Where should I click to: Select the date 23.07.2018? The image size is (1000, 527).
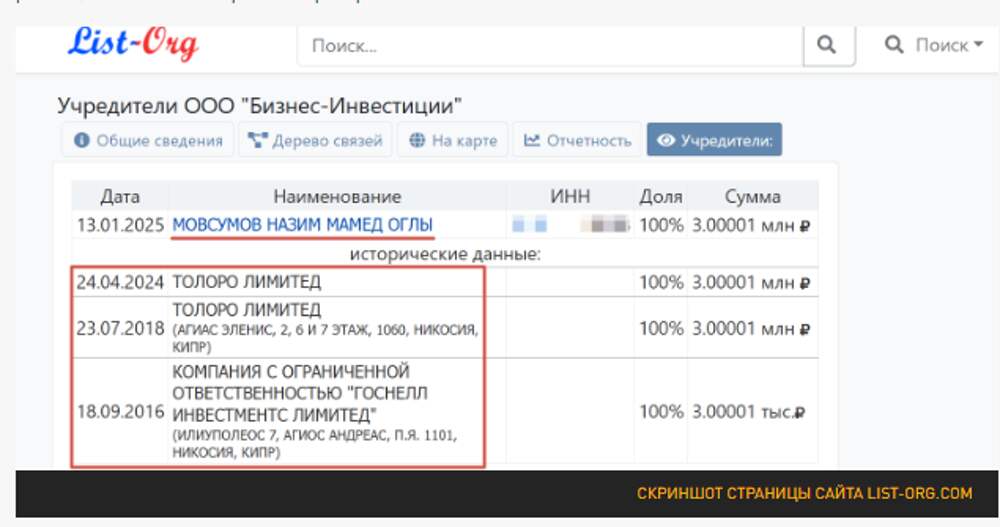coord(121,328)
